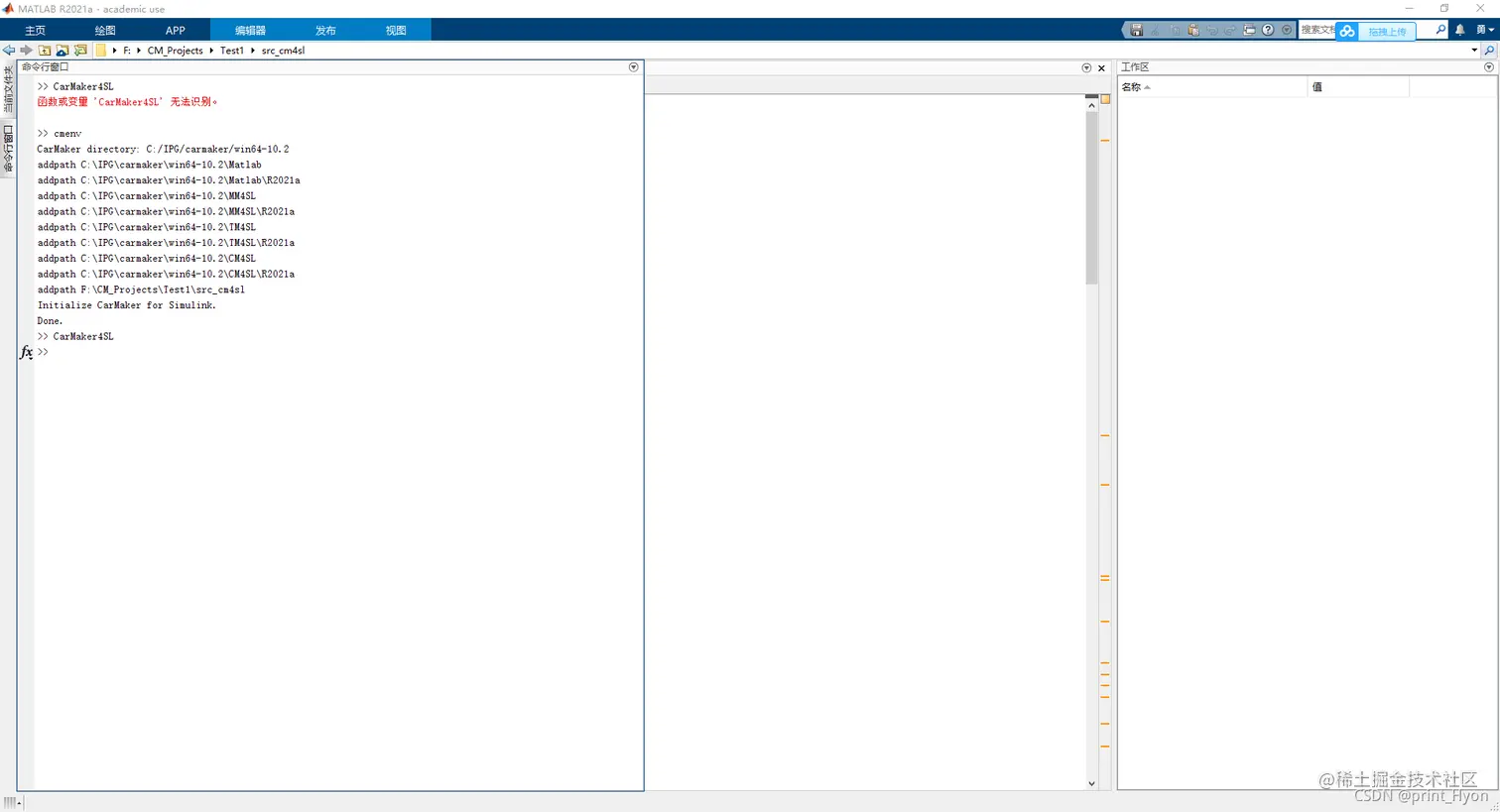Open the 当前文件夹 side tab
The width and height of the screenshot is (1500, 812).
8,89
